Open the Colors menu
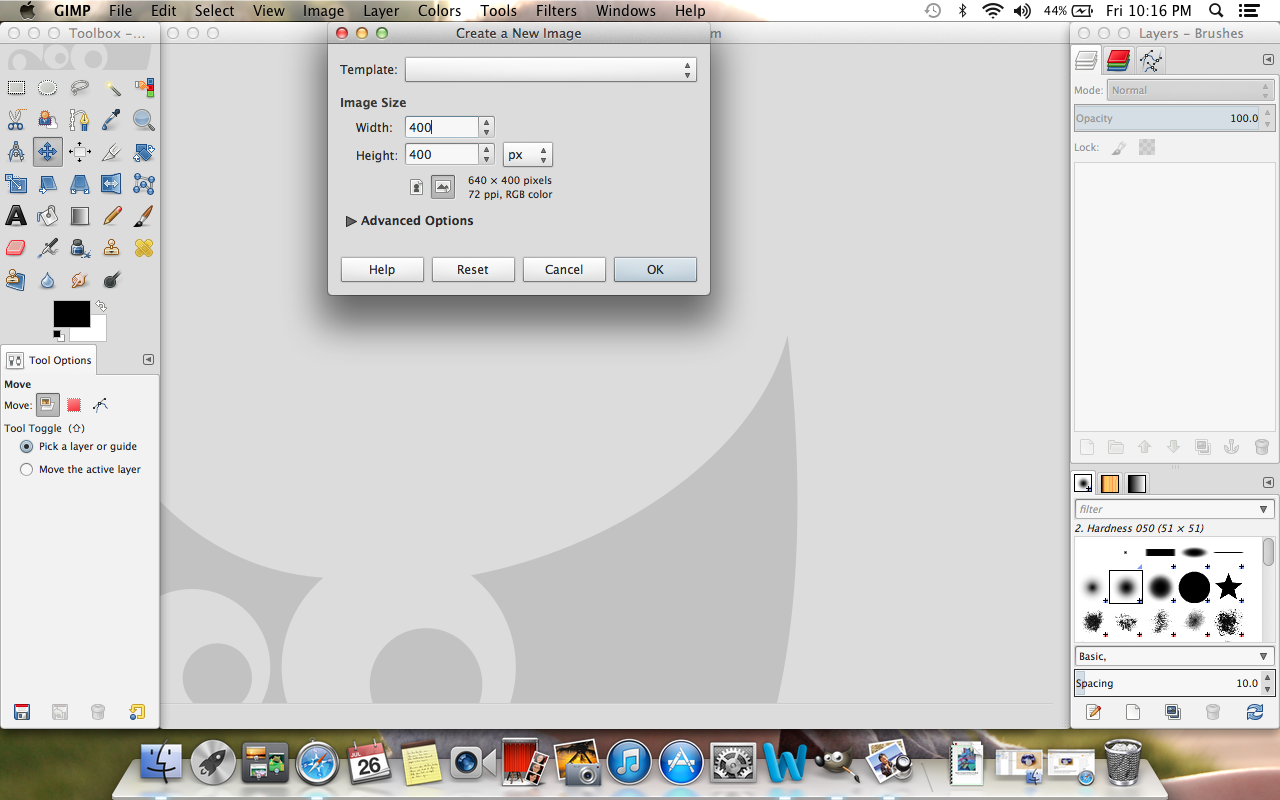This screenshot has height=800, width=1280. pyautogui.click(x=440, y=11)
